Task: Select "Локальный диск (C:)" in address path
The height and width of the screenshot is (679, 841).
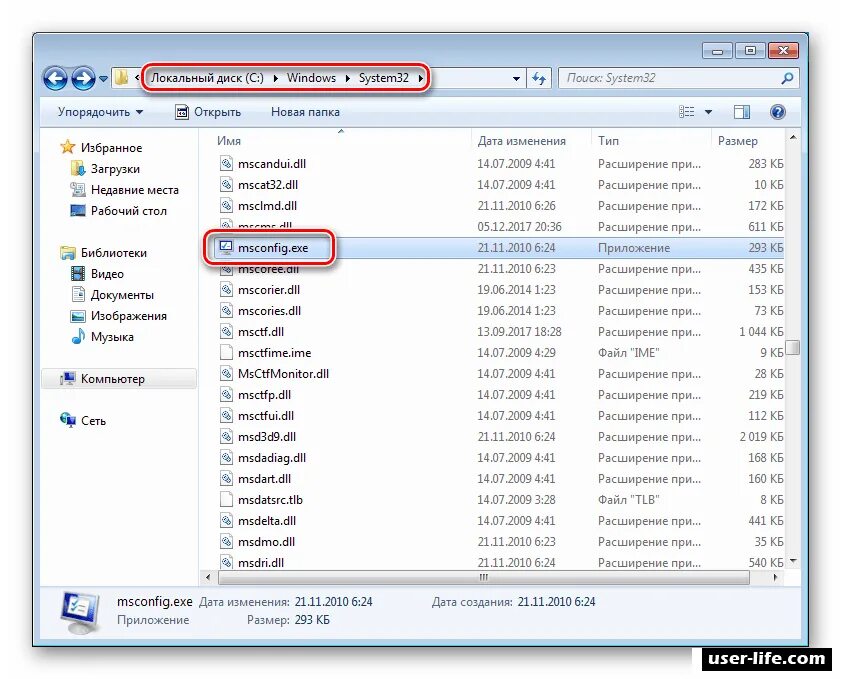Action: coord(207,78)
